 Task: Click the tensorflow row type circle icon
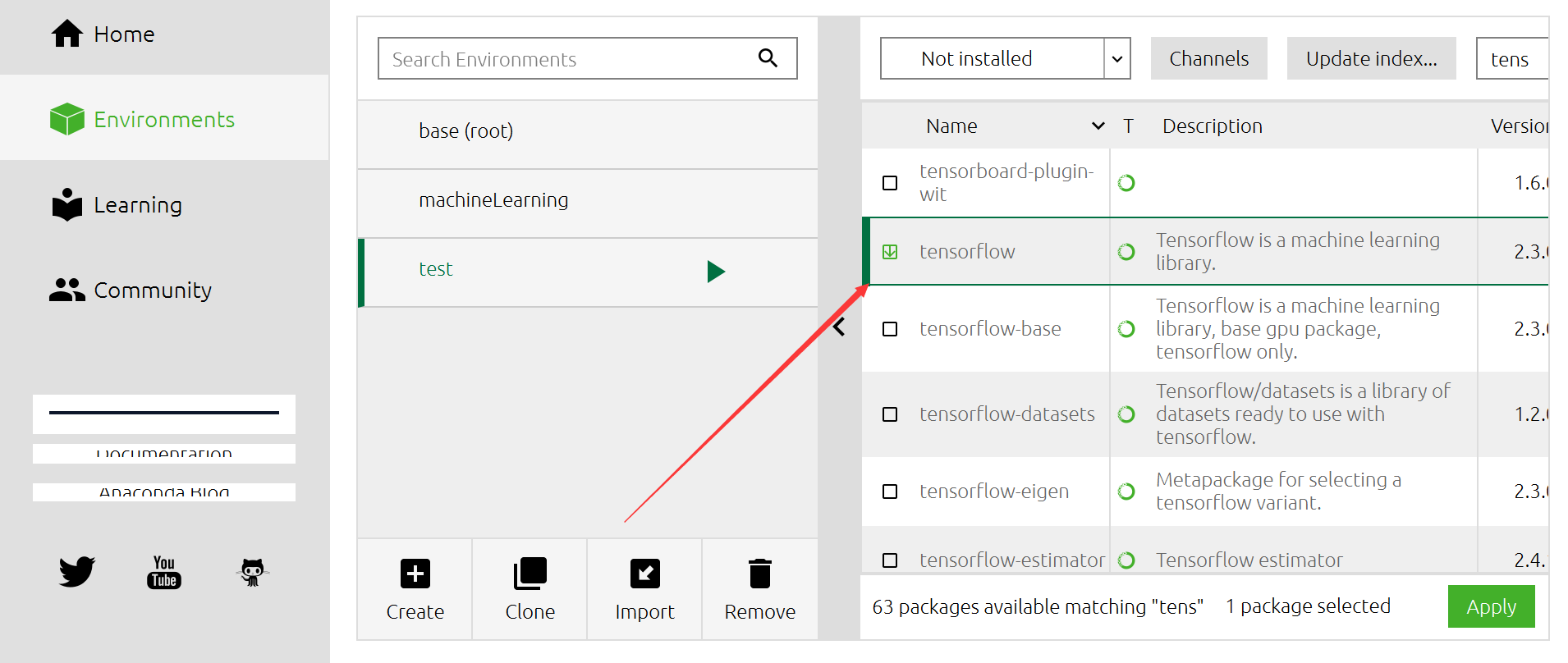pos(1126,252)
